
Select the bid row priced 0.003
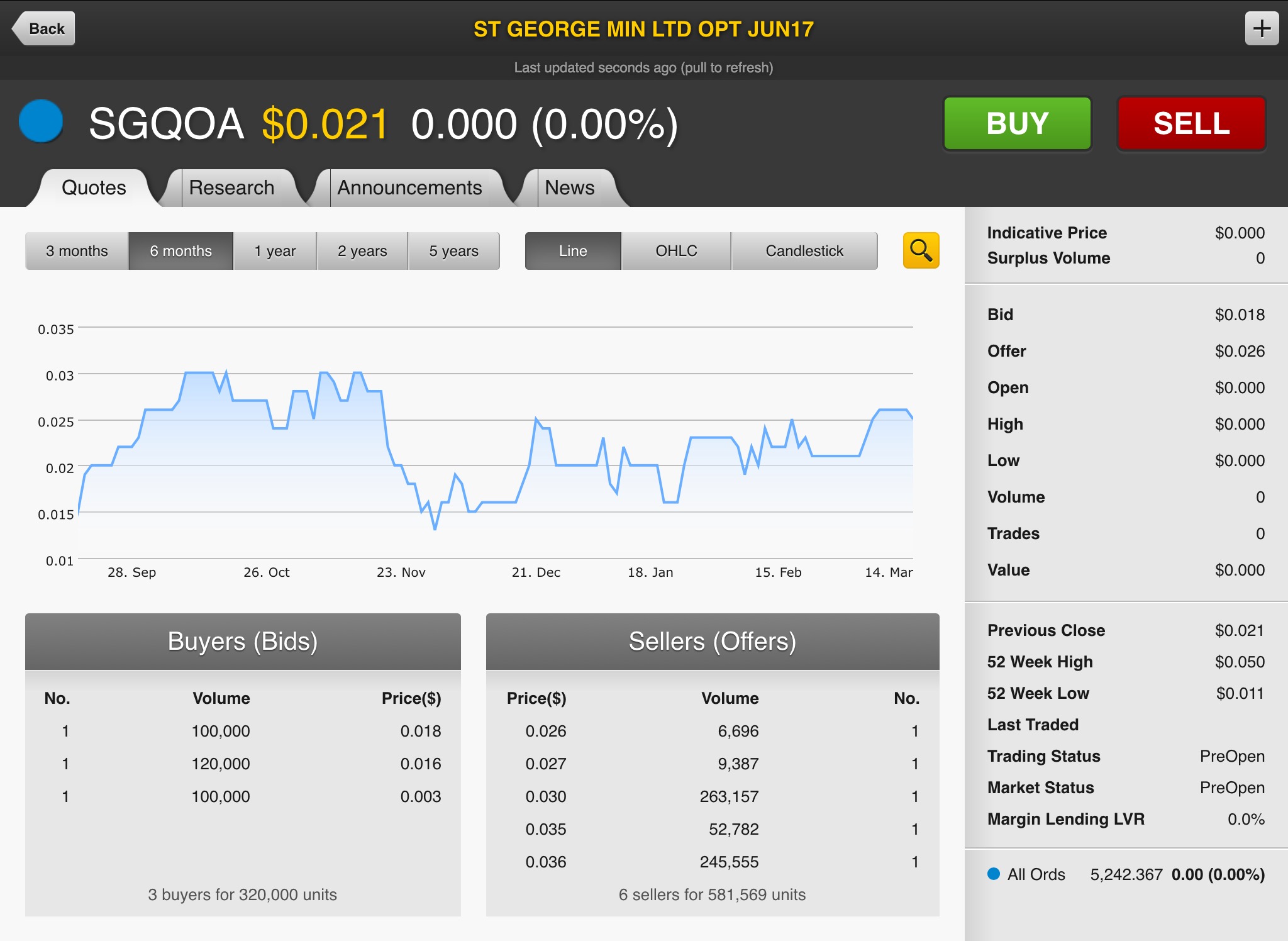click(x=243, y=796)
